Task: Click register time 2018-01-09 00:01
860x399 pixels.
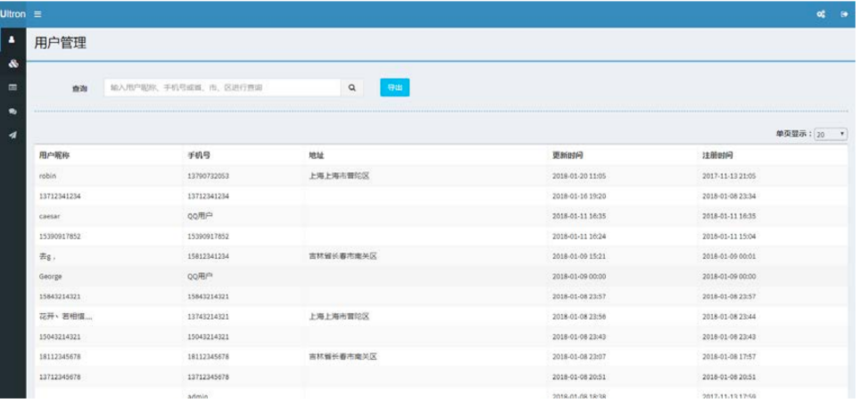Action: tap(729, 256)
